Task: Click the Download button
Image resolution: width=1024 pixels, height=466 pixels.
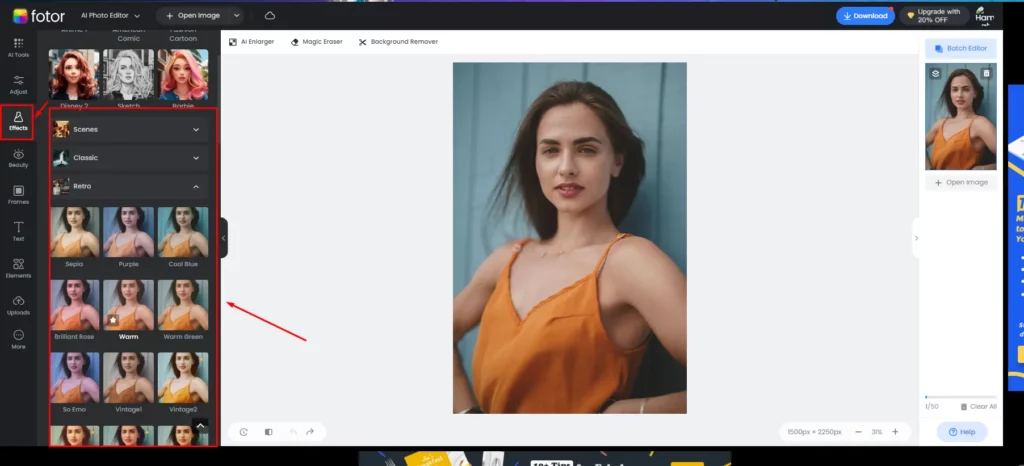Action: (865, 16)
